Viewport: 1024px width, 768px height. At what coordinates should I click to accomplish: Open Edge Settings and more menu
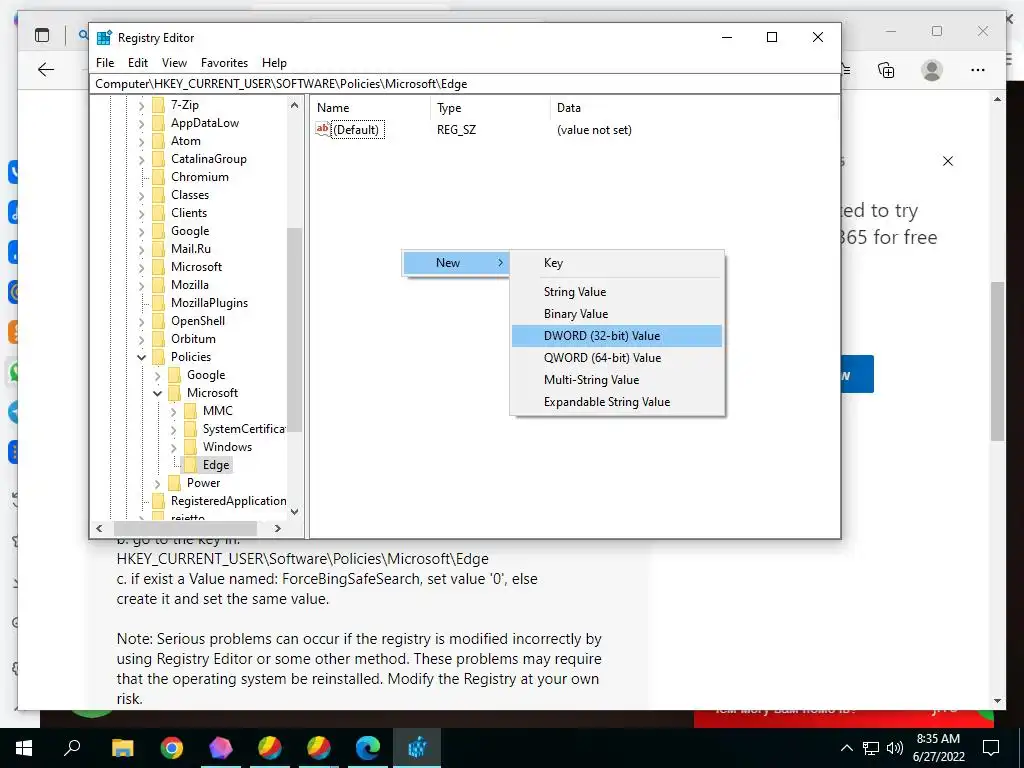click(978, 70)
